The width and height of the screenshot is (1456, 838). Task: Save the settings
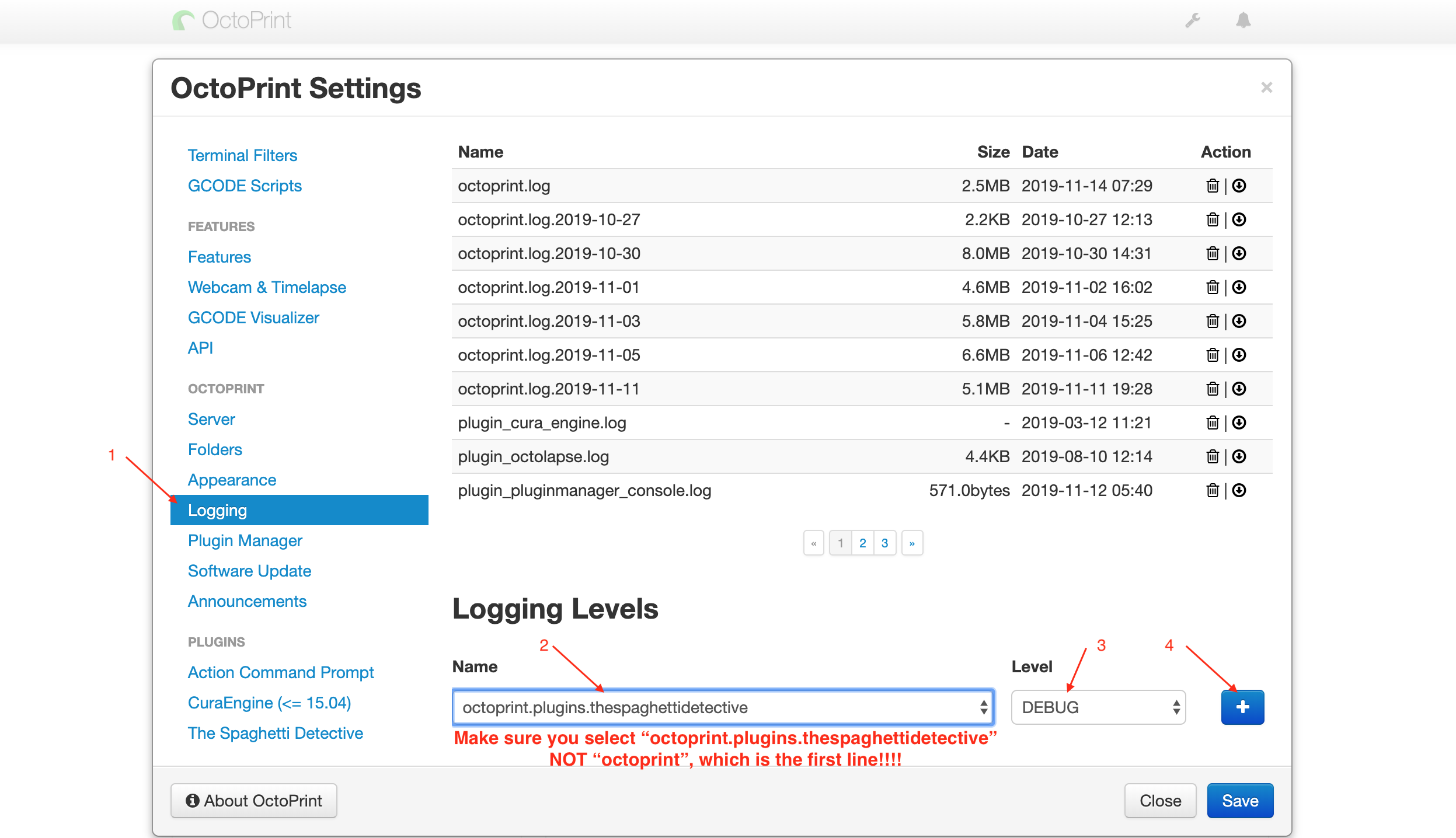pos(1240,801)
